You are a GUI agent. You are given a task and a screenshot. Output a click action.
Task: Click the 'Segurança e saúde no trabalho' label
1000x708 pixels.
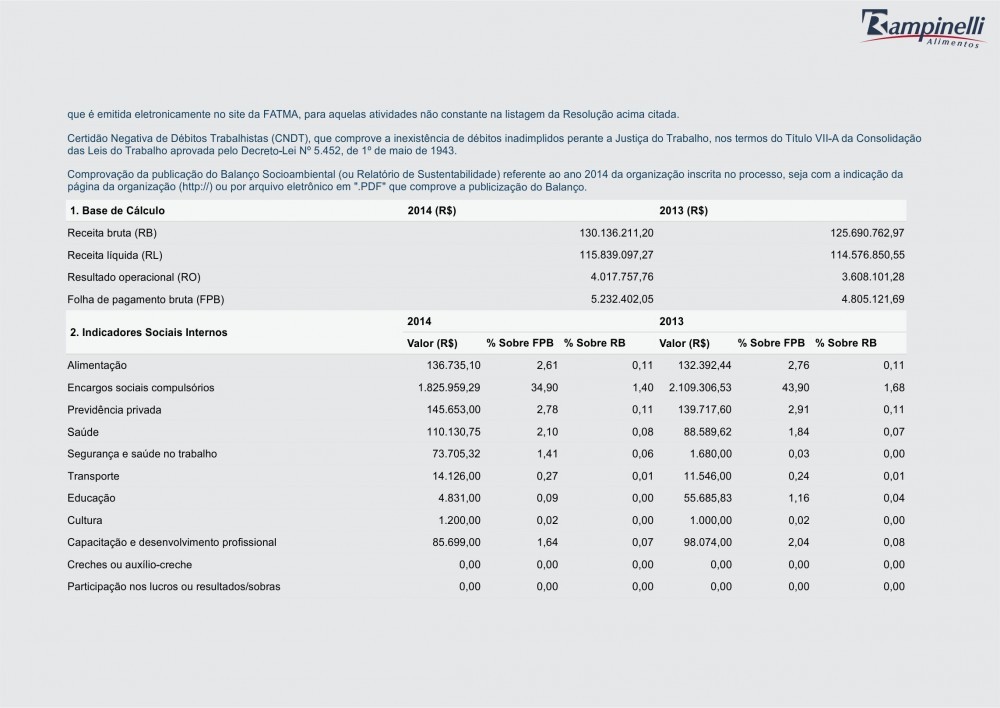[141, 453]
